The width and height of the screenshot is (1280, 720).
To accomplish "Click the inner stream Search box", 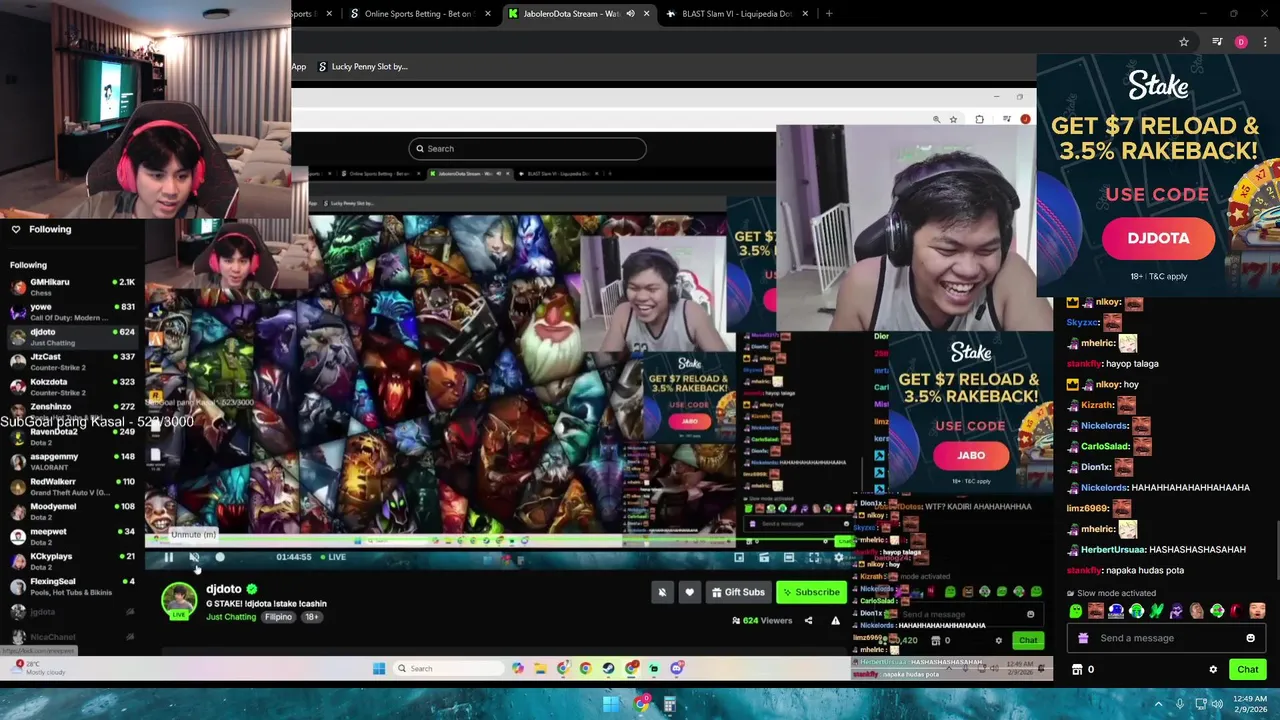I will [x=527, y=149].
